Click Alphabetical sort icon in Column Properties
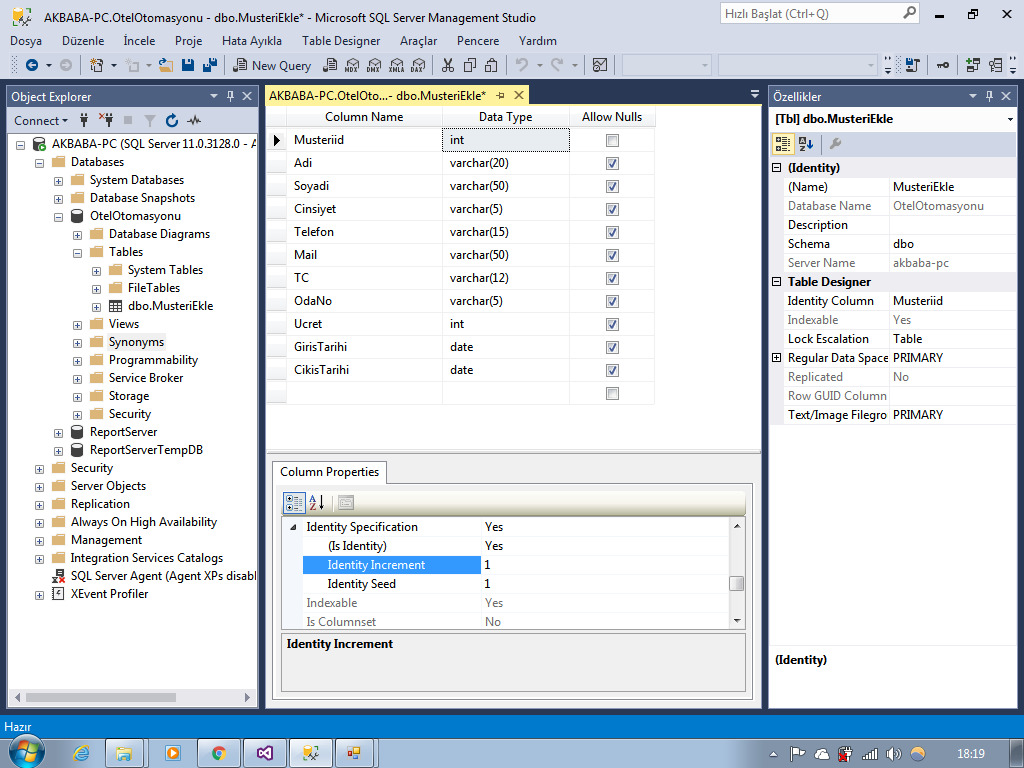1024x768 pixels. click(317, 503)
